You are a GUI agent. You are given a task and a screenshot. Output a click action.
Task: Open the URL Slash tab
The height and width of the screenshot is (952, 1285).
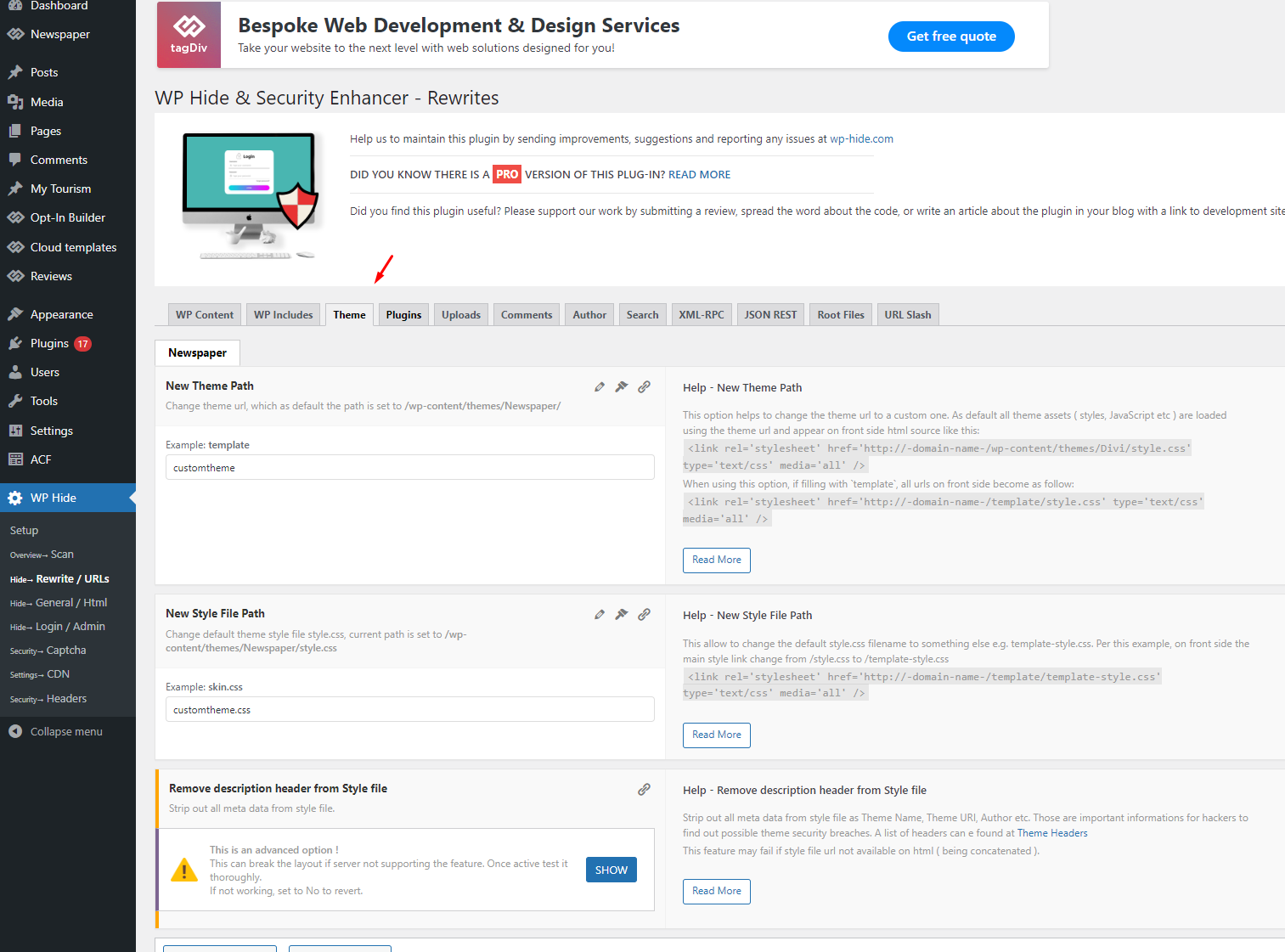(x=908, y=314)
